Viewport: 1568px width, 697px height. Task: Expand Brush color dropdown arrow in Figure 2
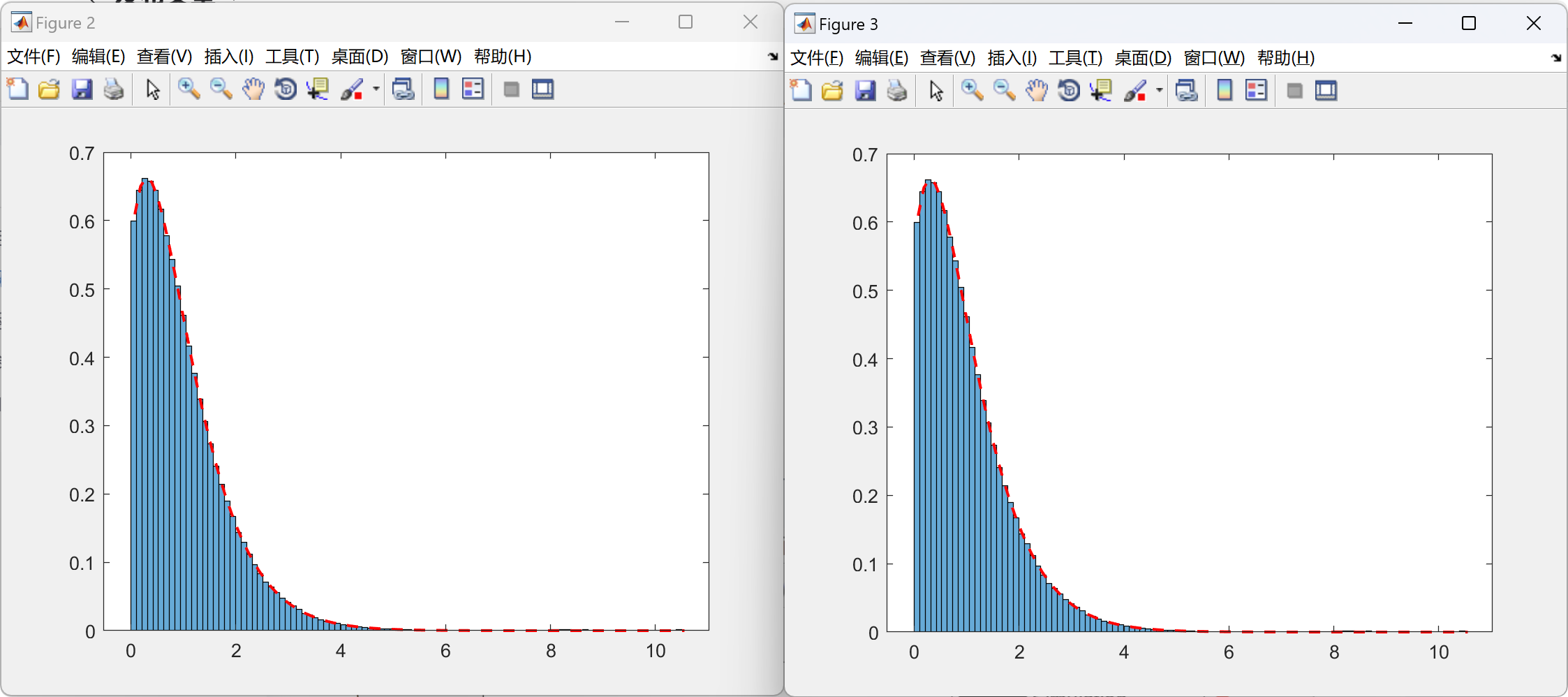(376, 89)
